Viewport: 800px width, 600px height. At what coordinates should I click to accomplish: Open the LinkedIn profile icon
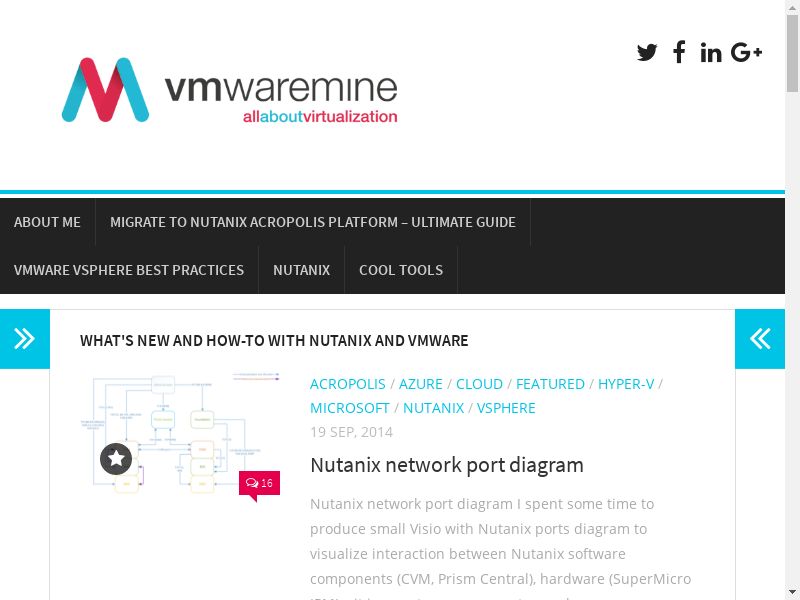point(711,53)
